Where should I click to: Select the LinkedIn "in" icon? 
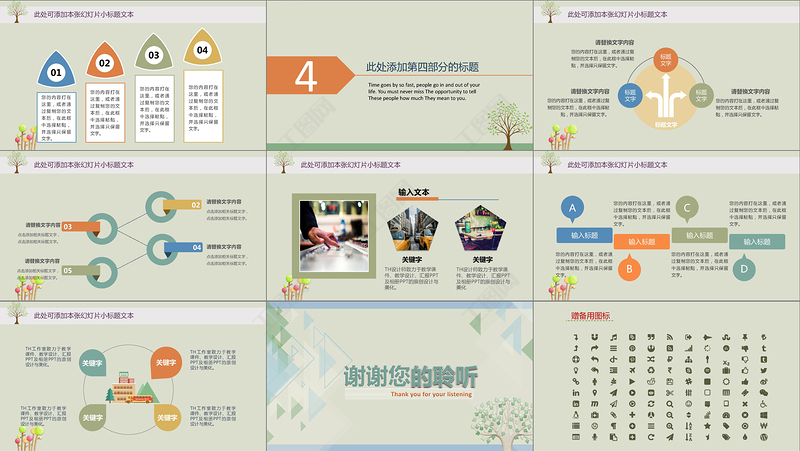[x=576, y=392]
